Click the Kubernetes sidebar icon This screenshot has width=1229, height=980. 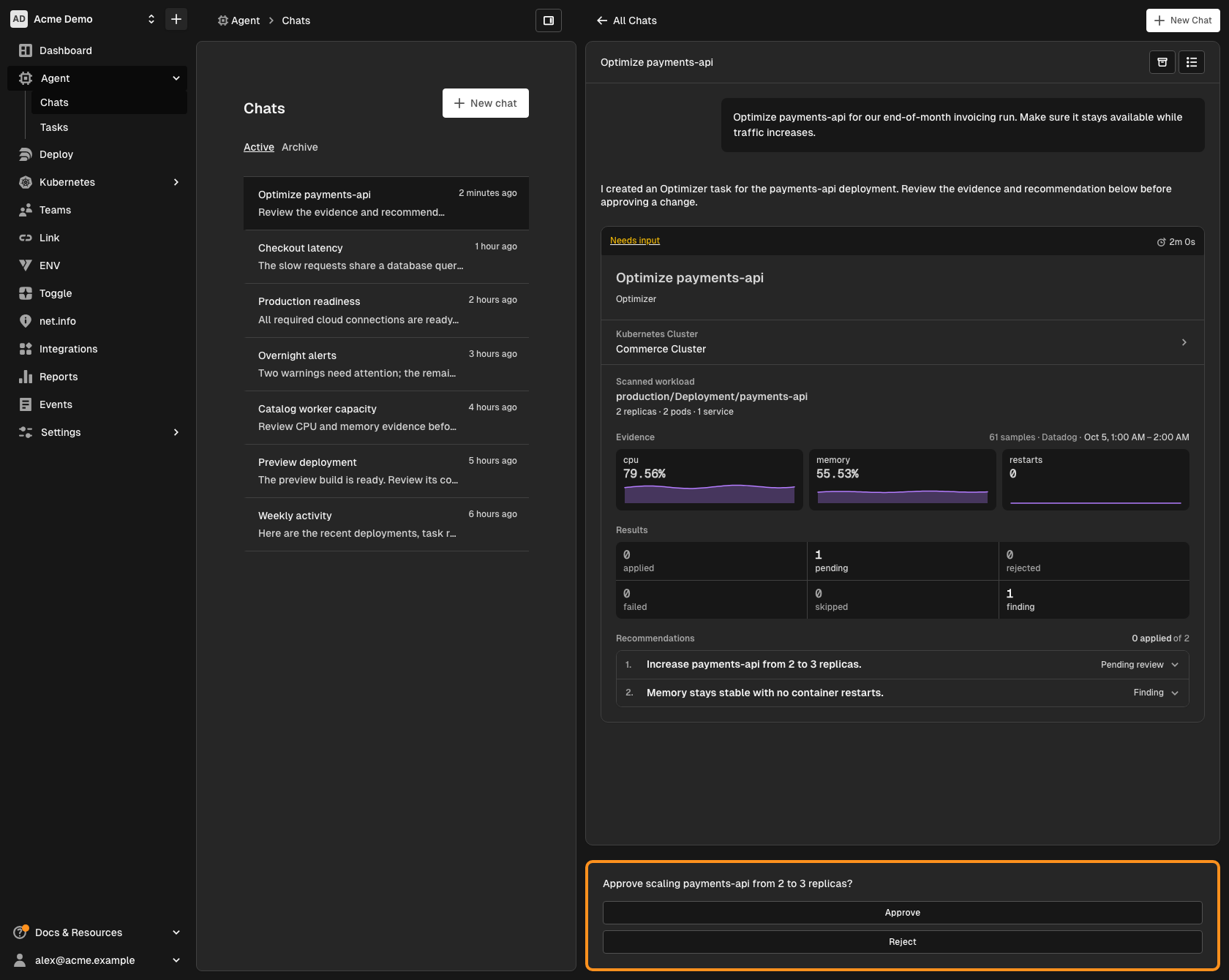(x=26, y=182)
